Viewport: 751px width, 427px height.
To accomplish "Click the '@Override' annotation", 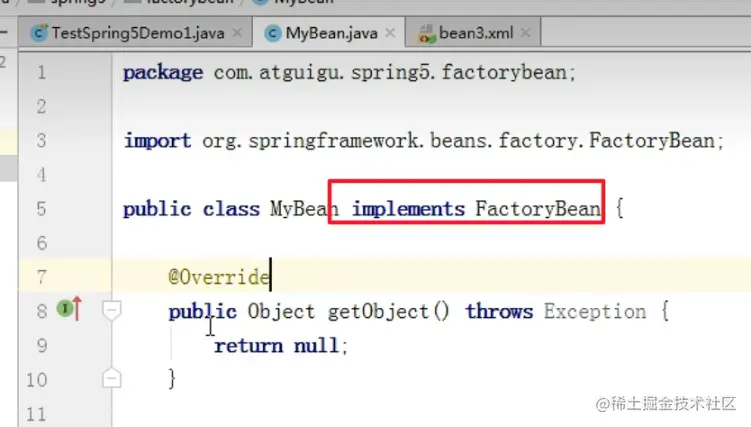I will click(x=219, y=277).
